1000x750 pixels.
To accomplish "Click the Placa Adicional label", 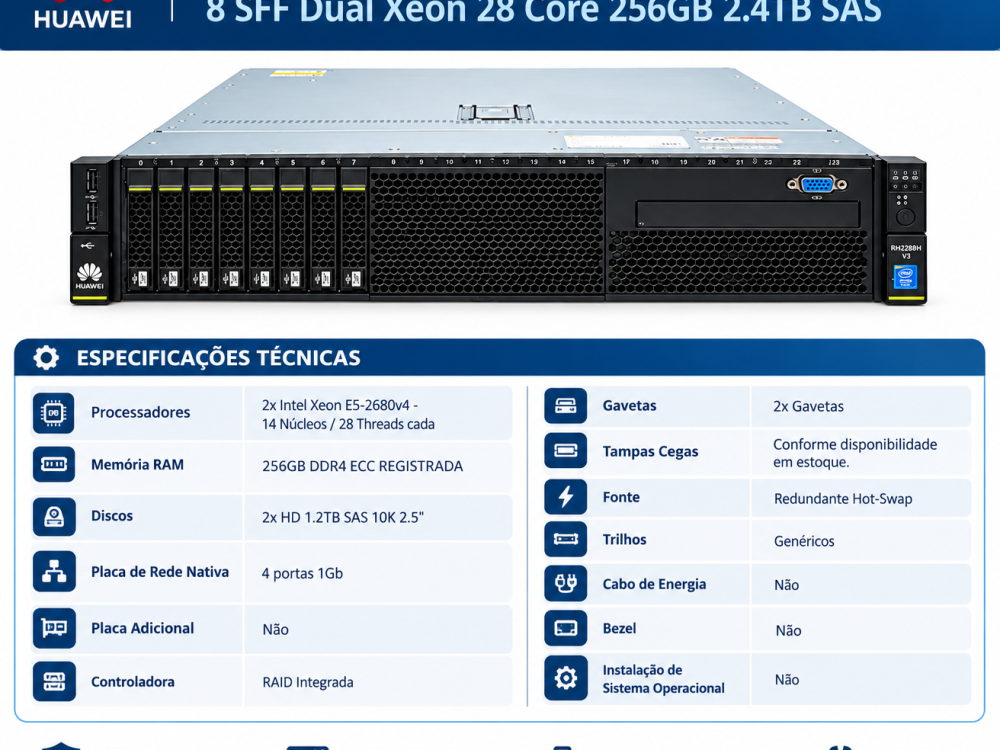I will coord(142,628).
